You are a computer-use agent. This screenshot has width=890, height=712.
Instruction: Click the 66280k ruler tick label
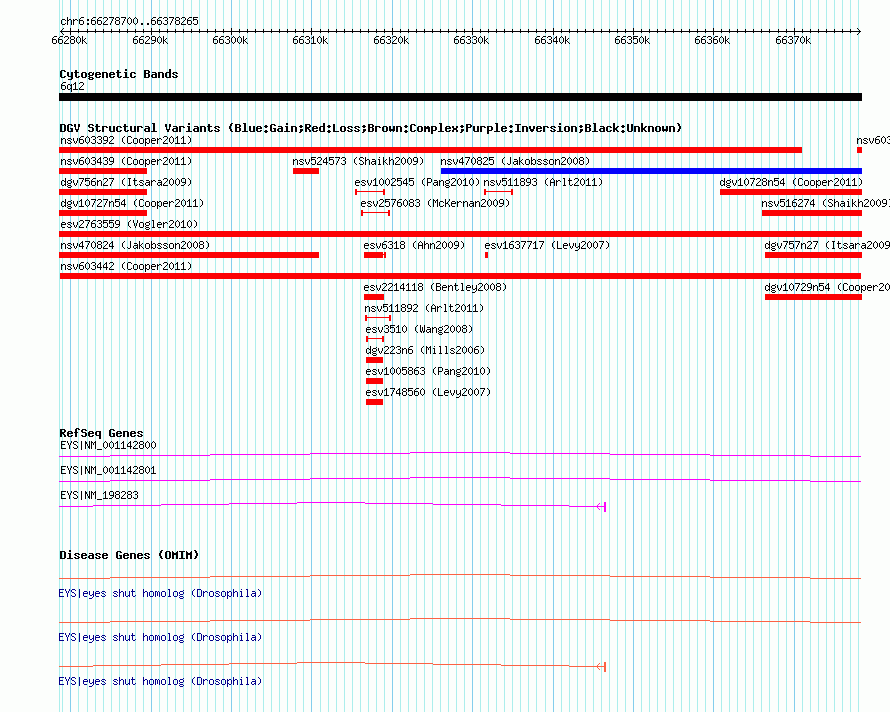[69, 40]
